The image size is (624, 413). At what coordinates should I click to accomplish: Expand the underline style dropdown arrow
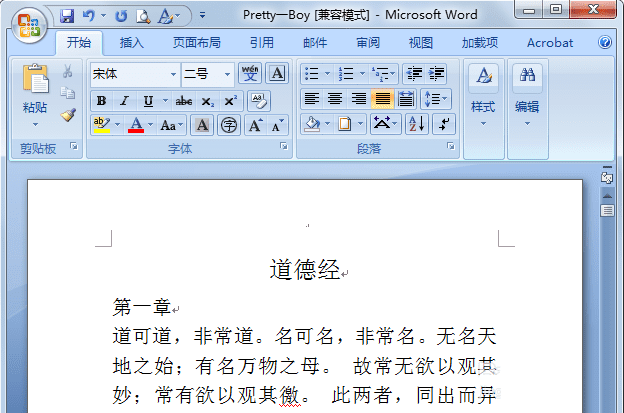coord(165,101)
